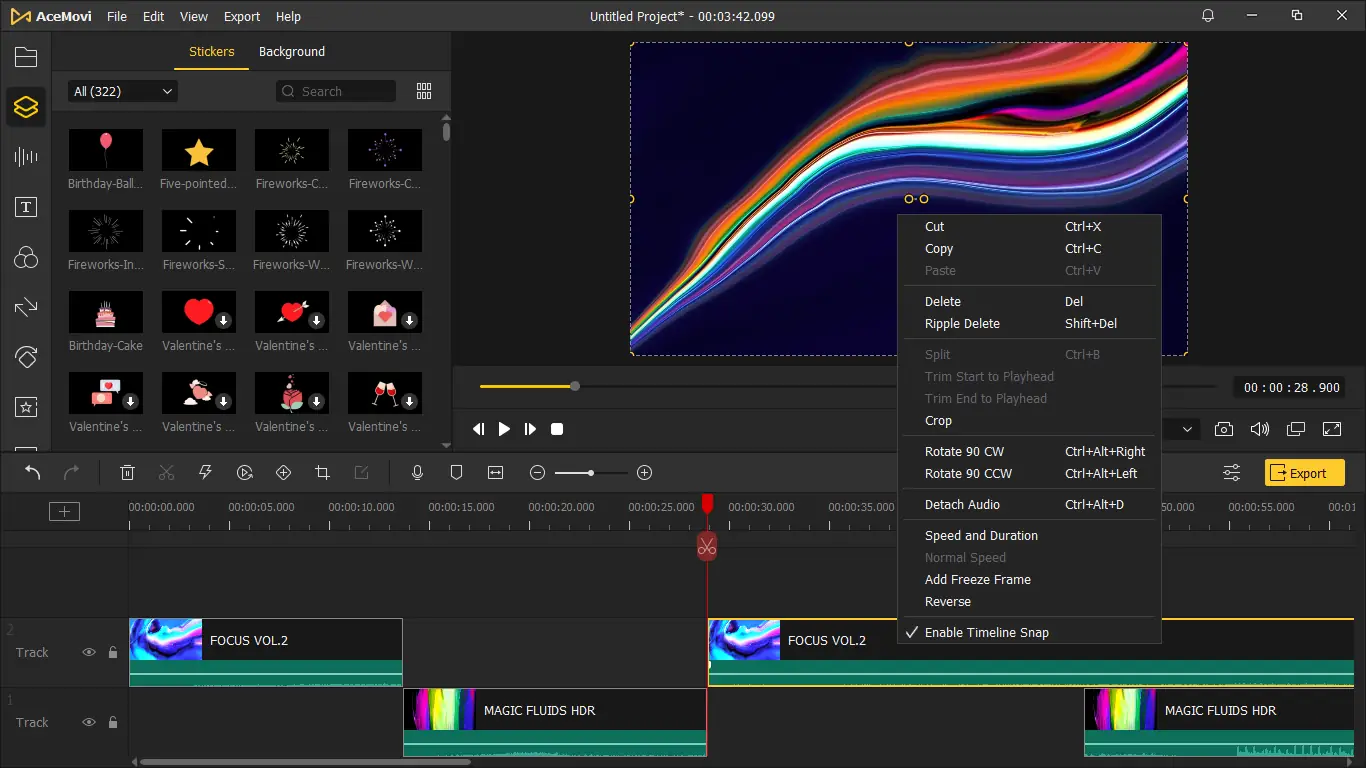Click the trash Delete icon in the timeline toolbar
This screenshot has height=768, width=1366.
(x=128, y=473)
